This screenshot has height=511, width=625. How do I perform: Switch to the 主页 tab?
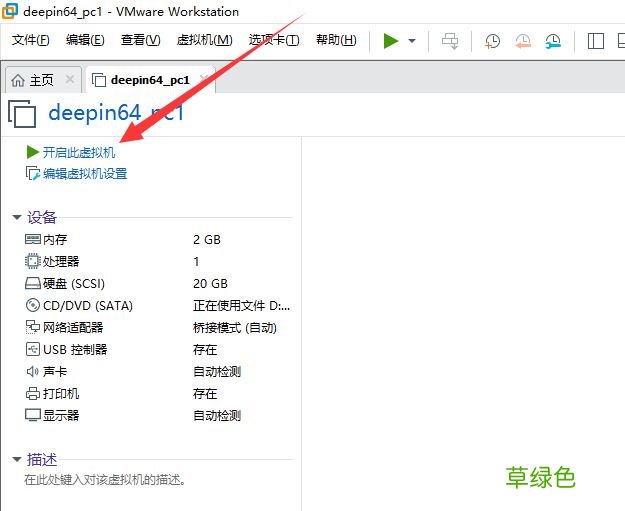pos(41,80)
